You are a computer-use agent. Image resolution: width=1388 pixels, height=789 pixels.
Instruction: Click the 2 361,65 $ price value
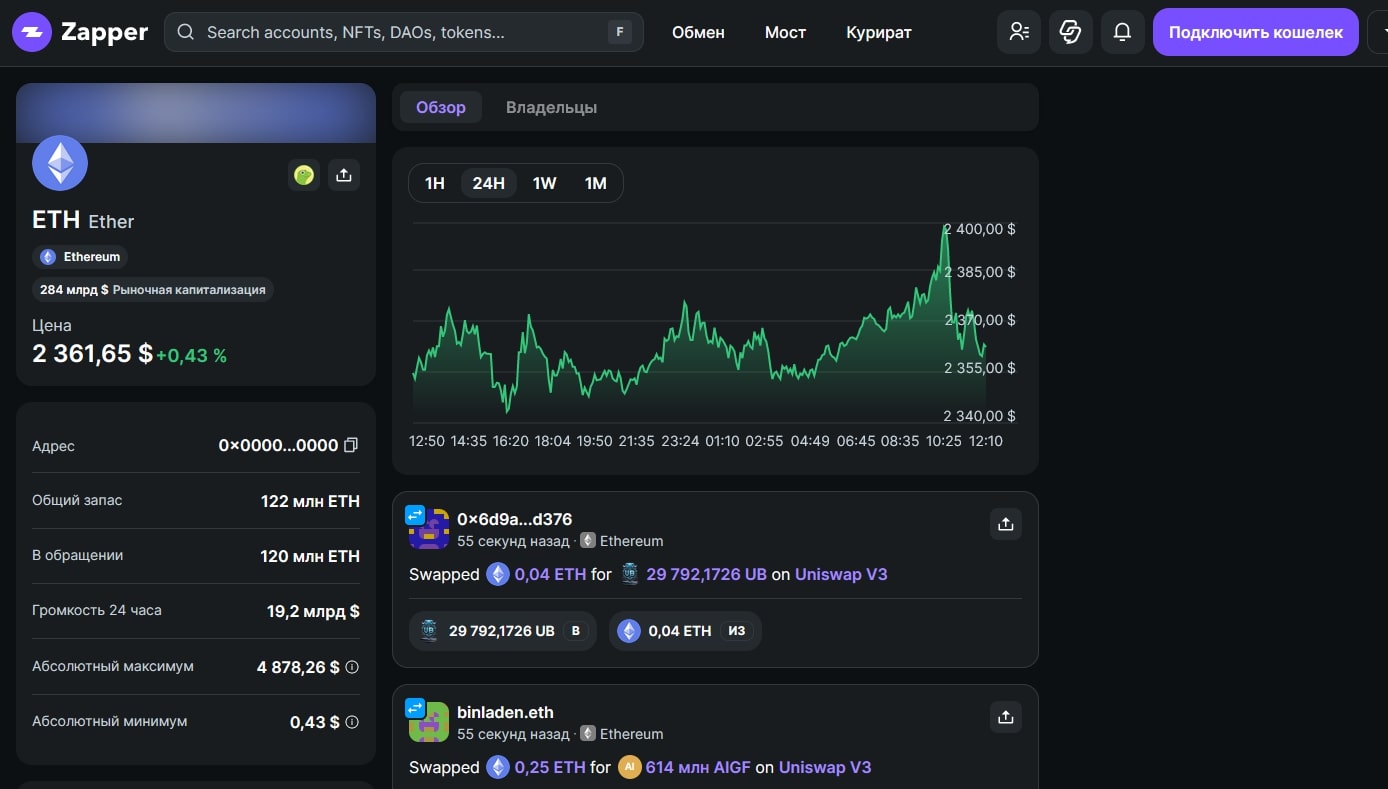coord(92,353)
